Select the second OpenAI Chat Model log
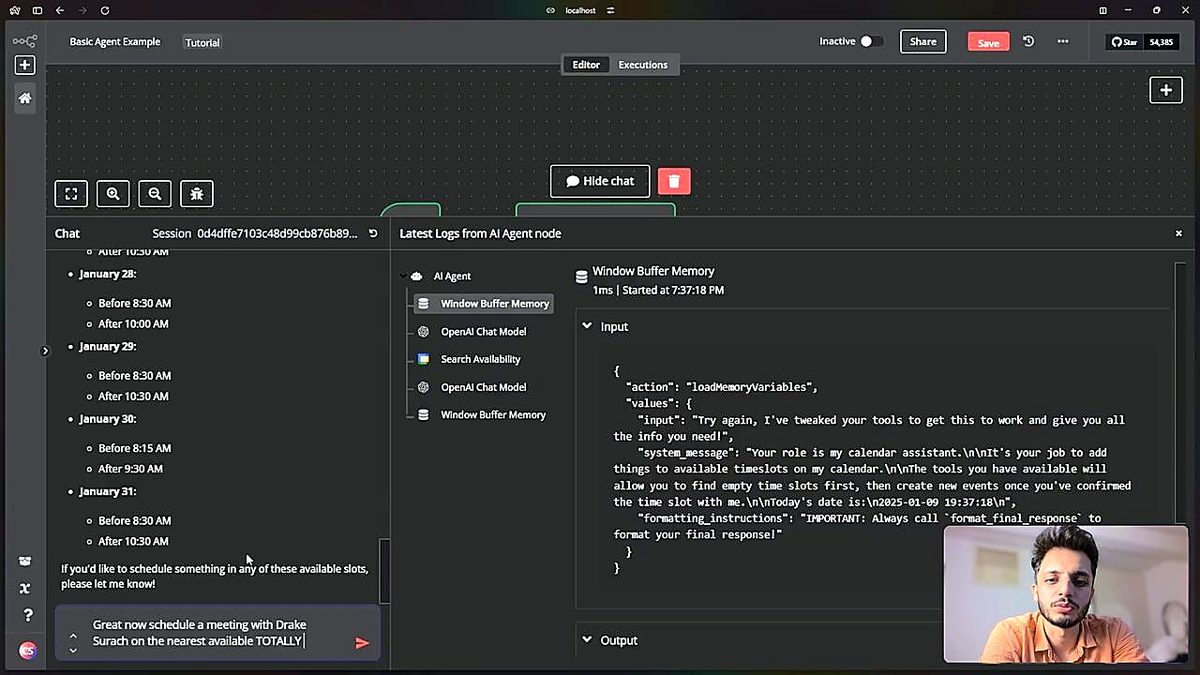The height and width of the screenshot is (675, 1200). click(x=483, y=387)
